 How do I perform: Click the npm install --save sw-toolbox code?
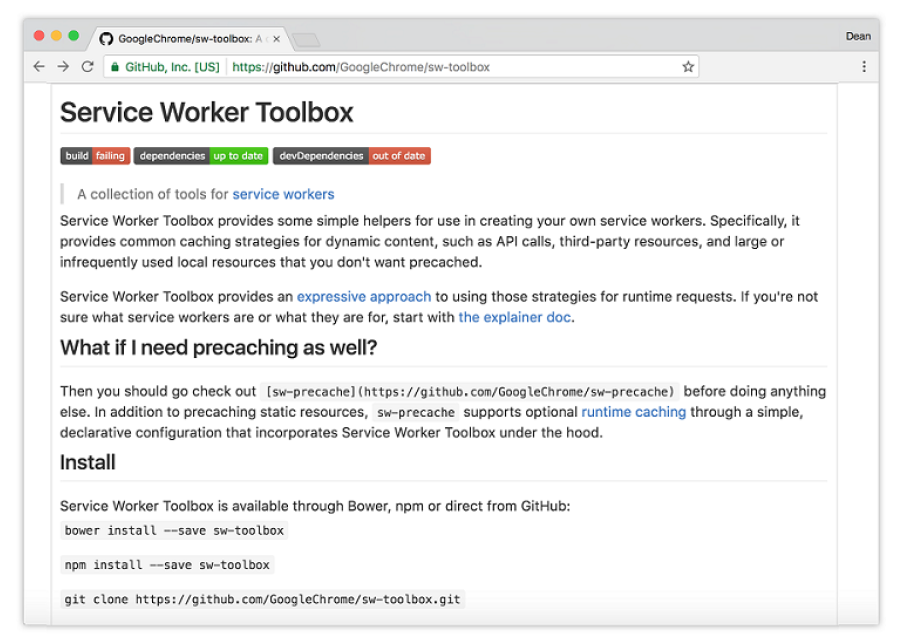(167, 565)
